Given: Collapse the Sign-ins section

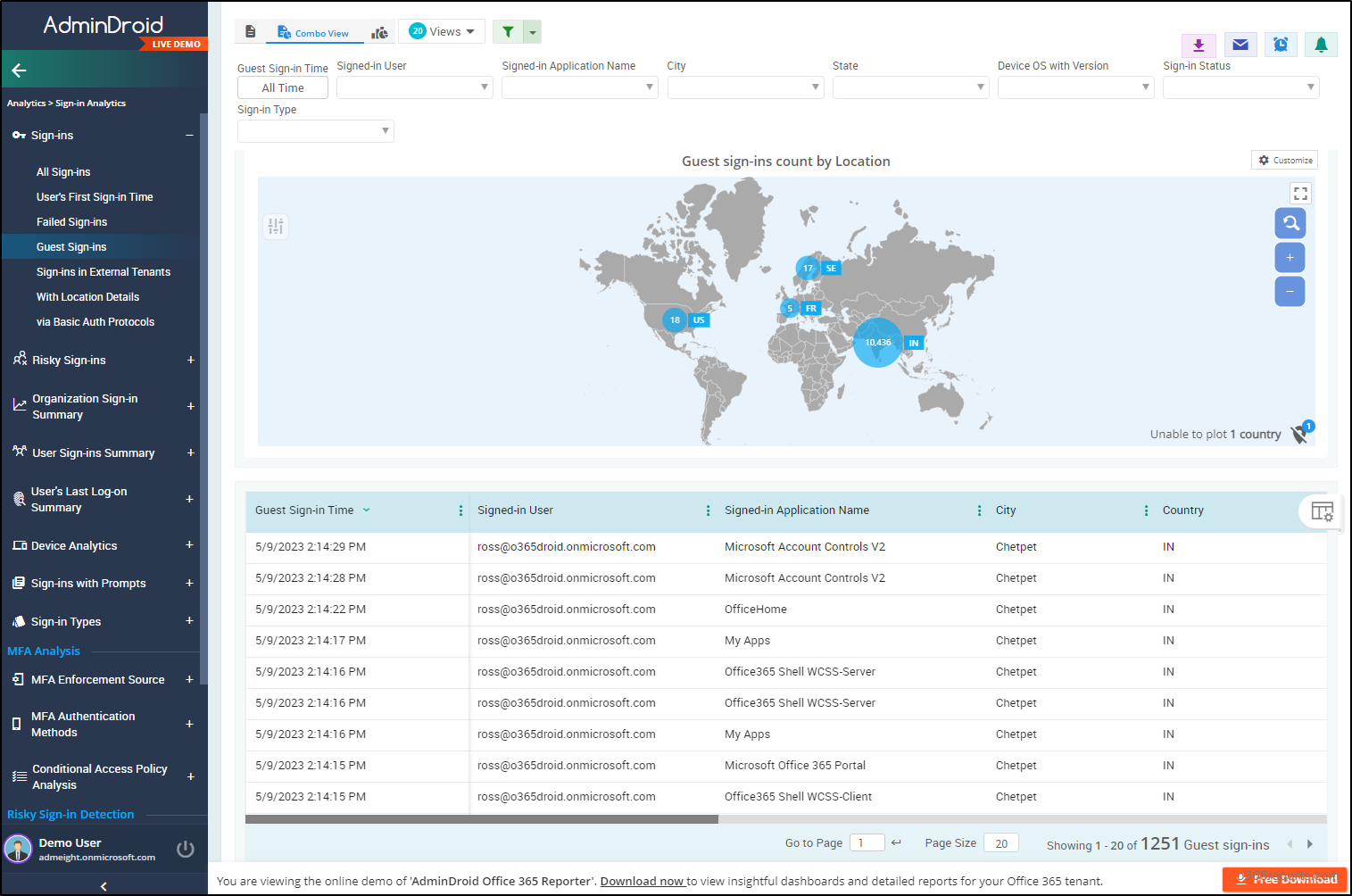Looking at the screenshot, I should click(189, 136).
